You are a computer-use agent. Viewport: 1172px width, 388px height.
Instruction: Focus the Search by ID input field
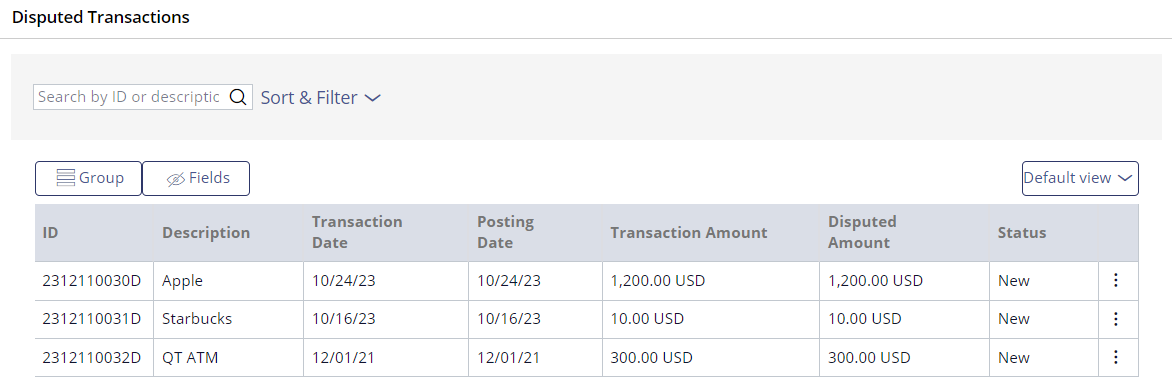[x=131, y=97]
